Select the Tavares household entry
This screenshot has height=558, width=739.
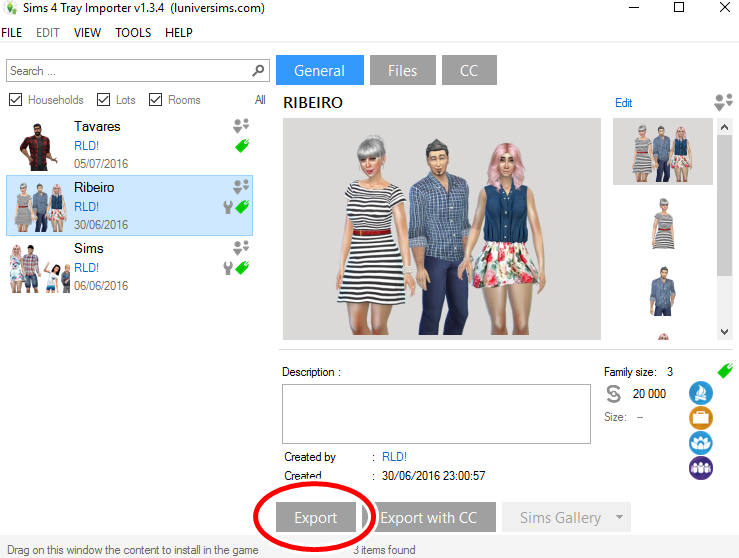[x=129, y=145]
